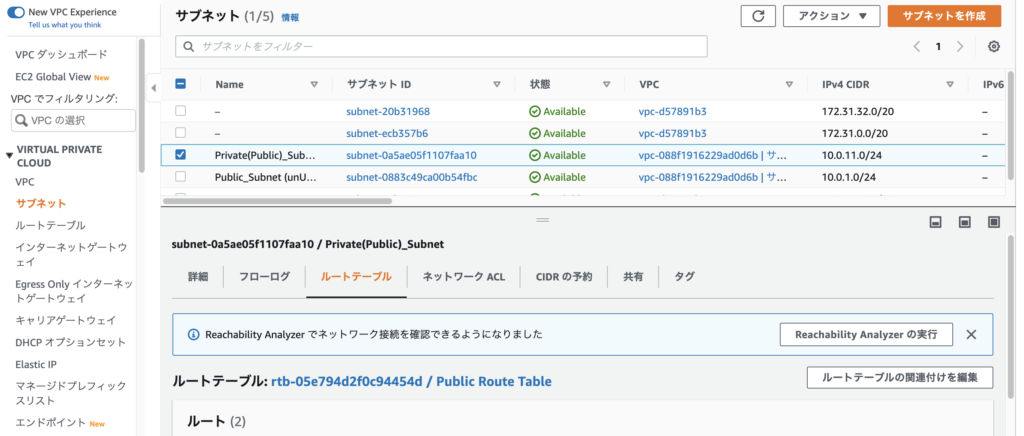Maximize the details split panel

994,223
